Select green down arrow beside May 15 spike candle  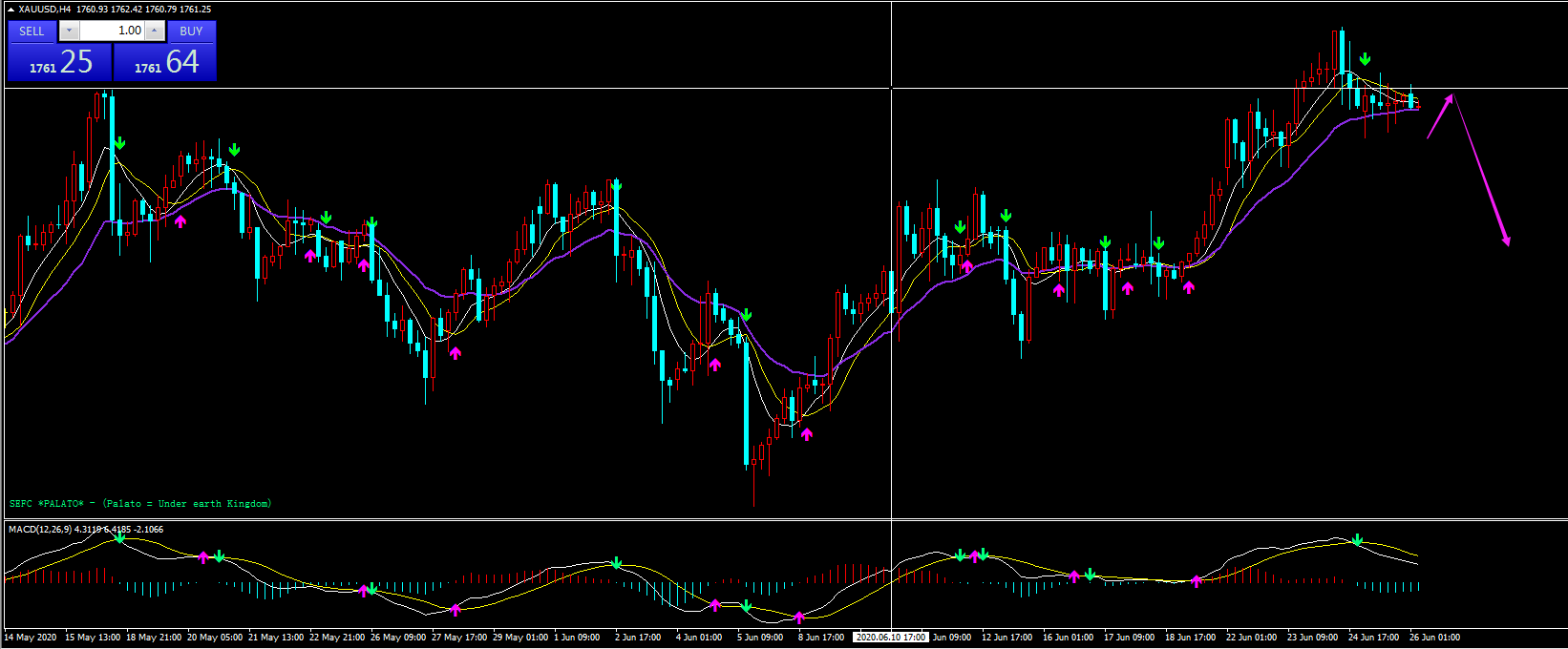pyautogui.click(x=119, y=143)
